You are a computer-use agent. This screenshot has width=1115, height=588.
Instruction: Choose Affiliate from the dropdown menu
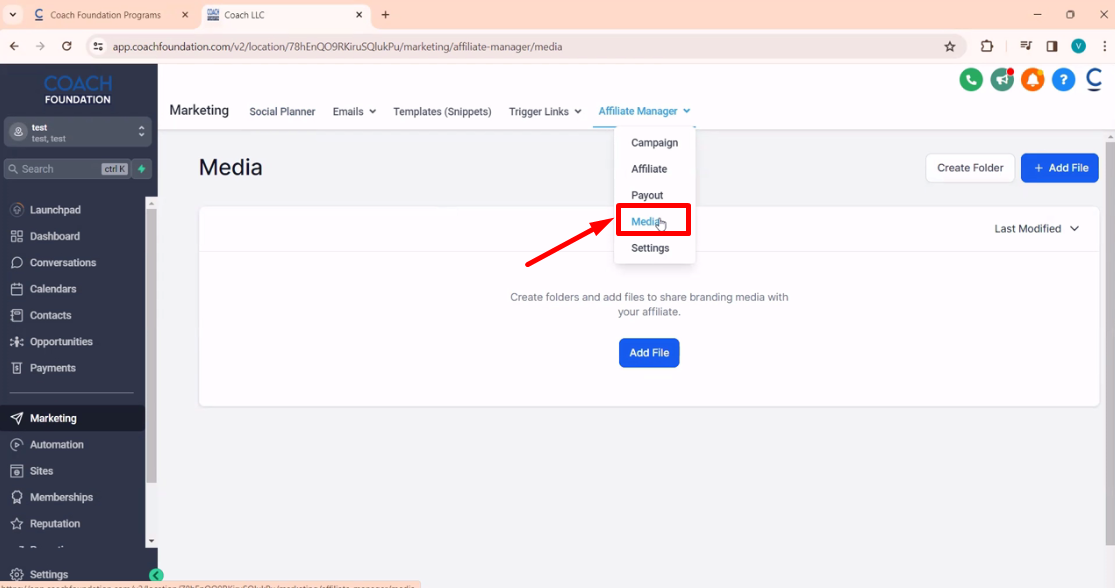pyautogui.click(x=649, y=169)
